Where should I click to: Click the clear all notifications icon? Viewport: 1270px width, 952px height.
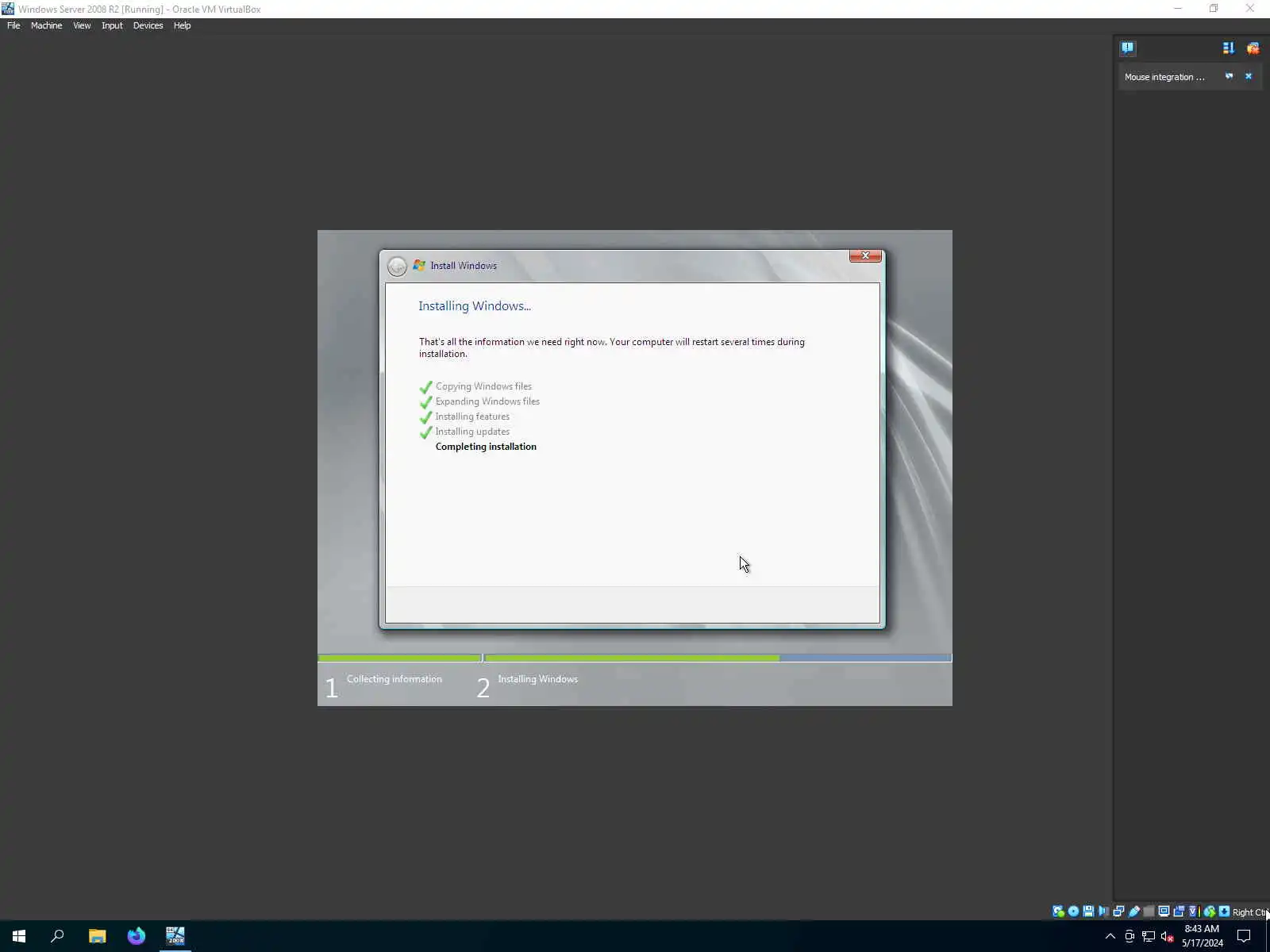[x=1253, y=48]
